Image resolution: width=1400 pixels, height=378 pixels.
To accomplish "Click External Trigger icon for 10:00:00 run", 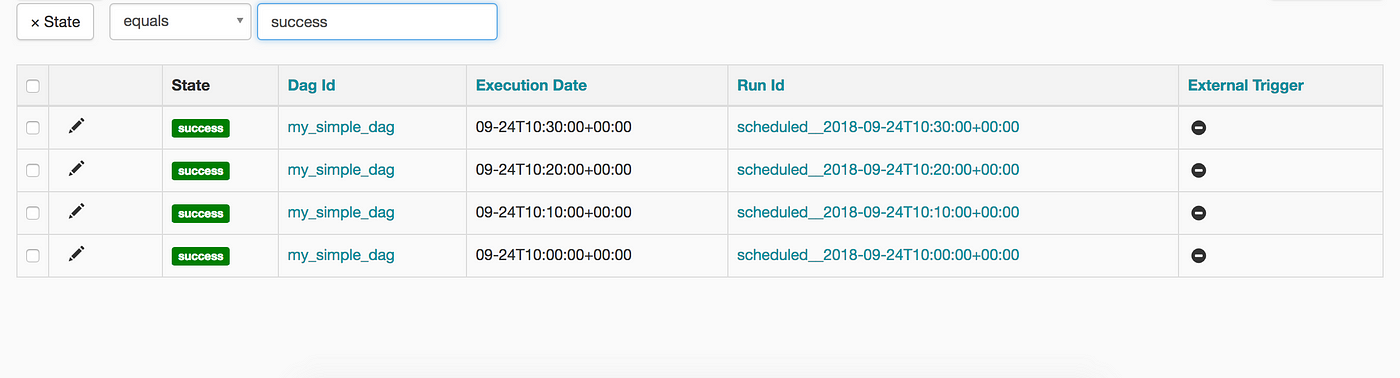I will tap(1198, 256).
